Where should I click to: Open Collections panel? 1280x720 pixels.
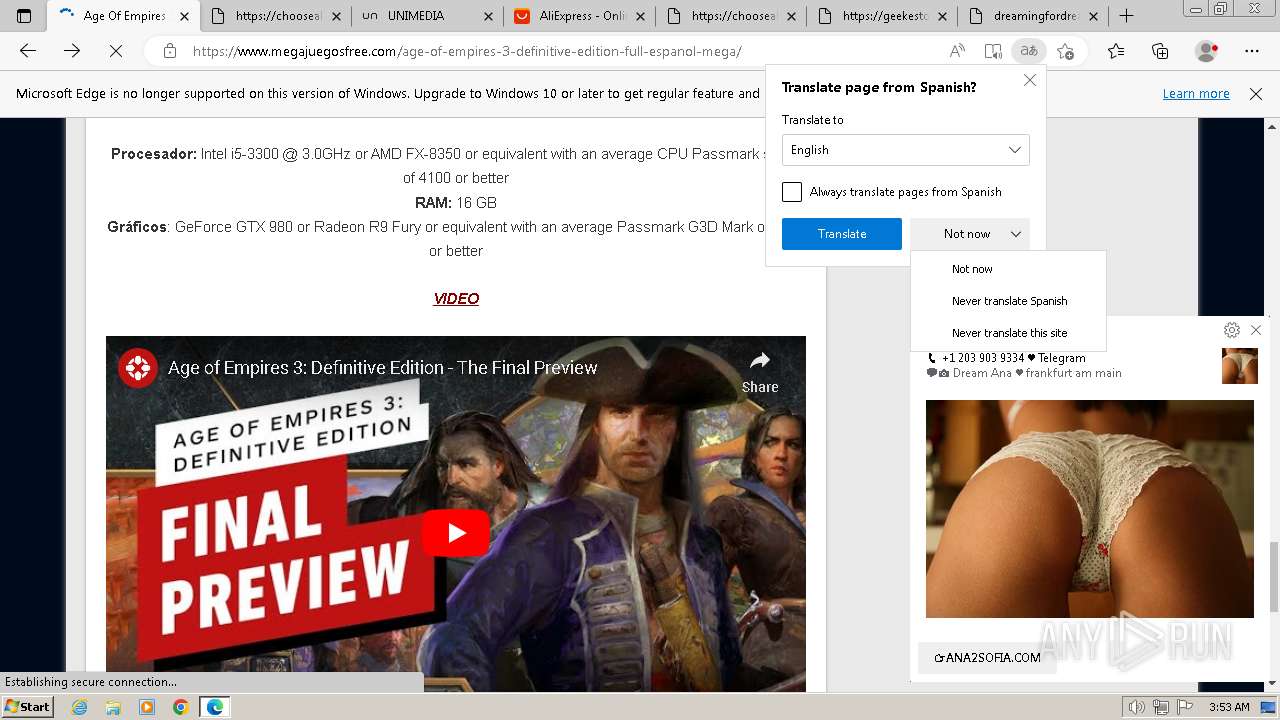[x=1160, y=51]
